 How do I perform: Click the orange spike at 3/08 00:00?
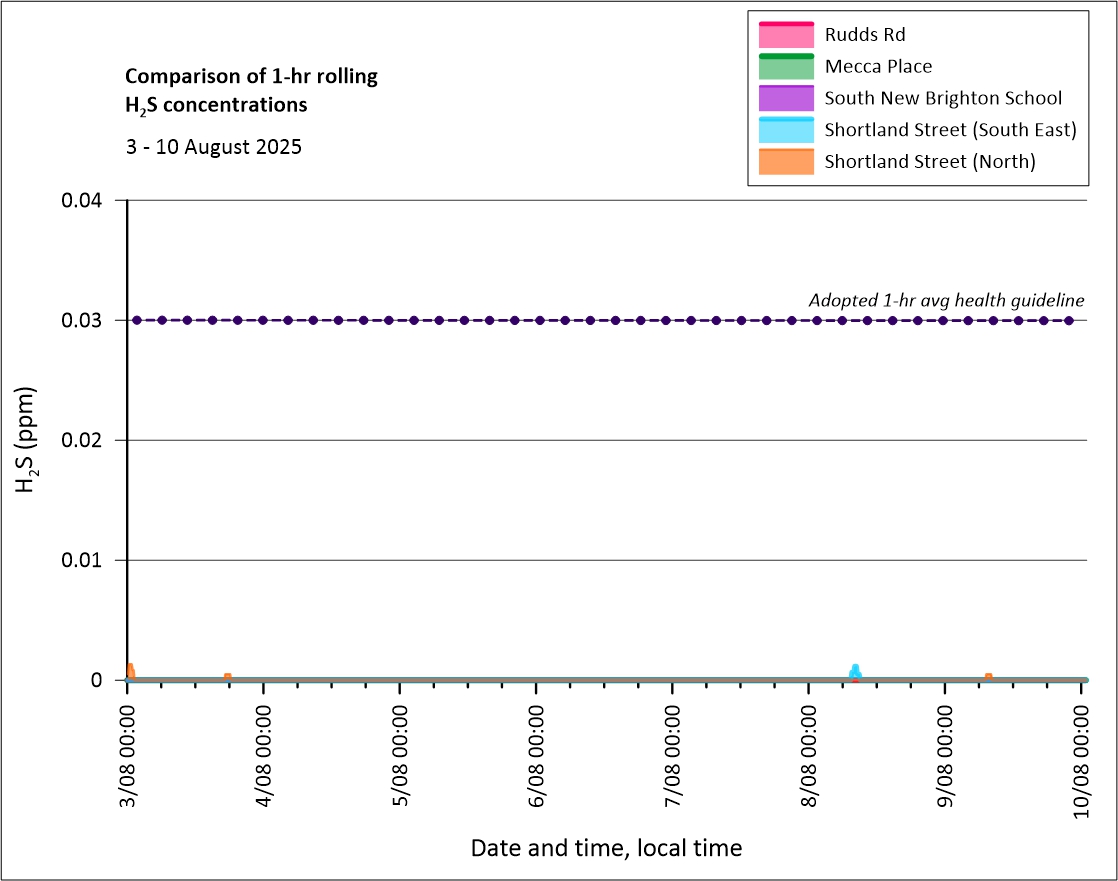click(x=130, y=669)
